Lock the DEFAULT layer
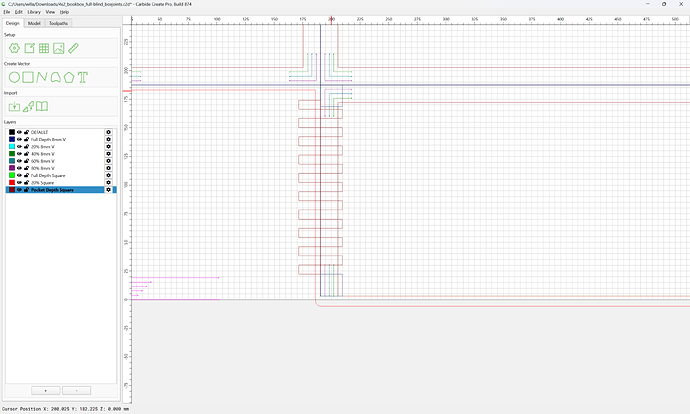The image size is (690, 414). click(26, 132)
